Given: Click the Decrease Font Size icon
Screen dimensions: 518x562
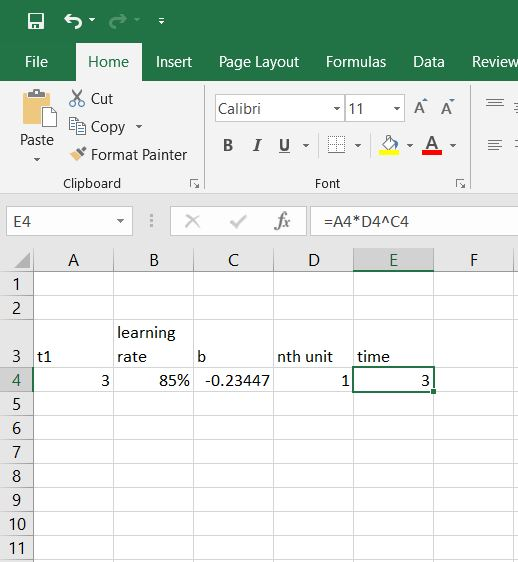Looking at the screenshot, I should point(447,107).
